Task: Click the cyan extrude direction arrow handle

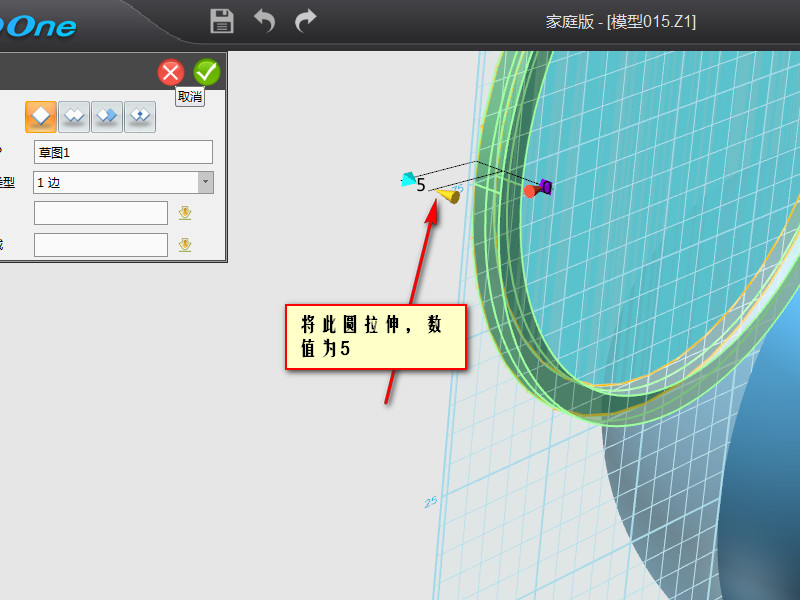Action: pos(408,180)
